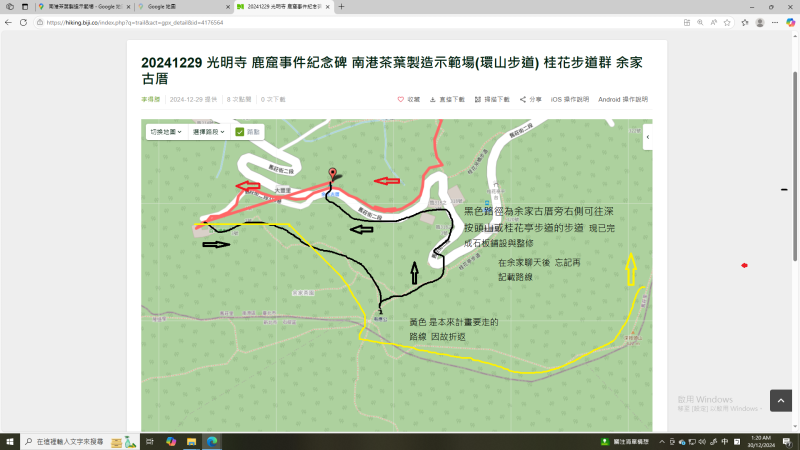Activate the read aloud icon

[714, 22]
